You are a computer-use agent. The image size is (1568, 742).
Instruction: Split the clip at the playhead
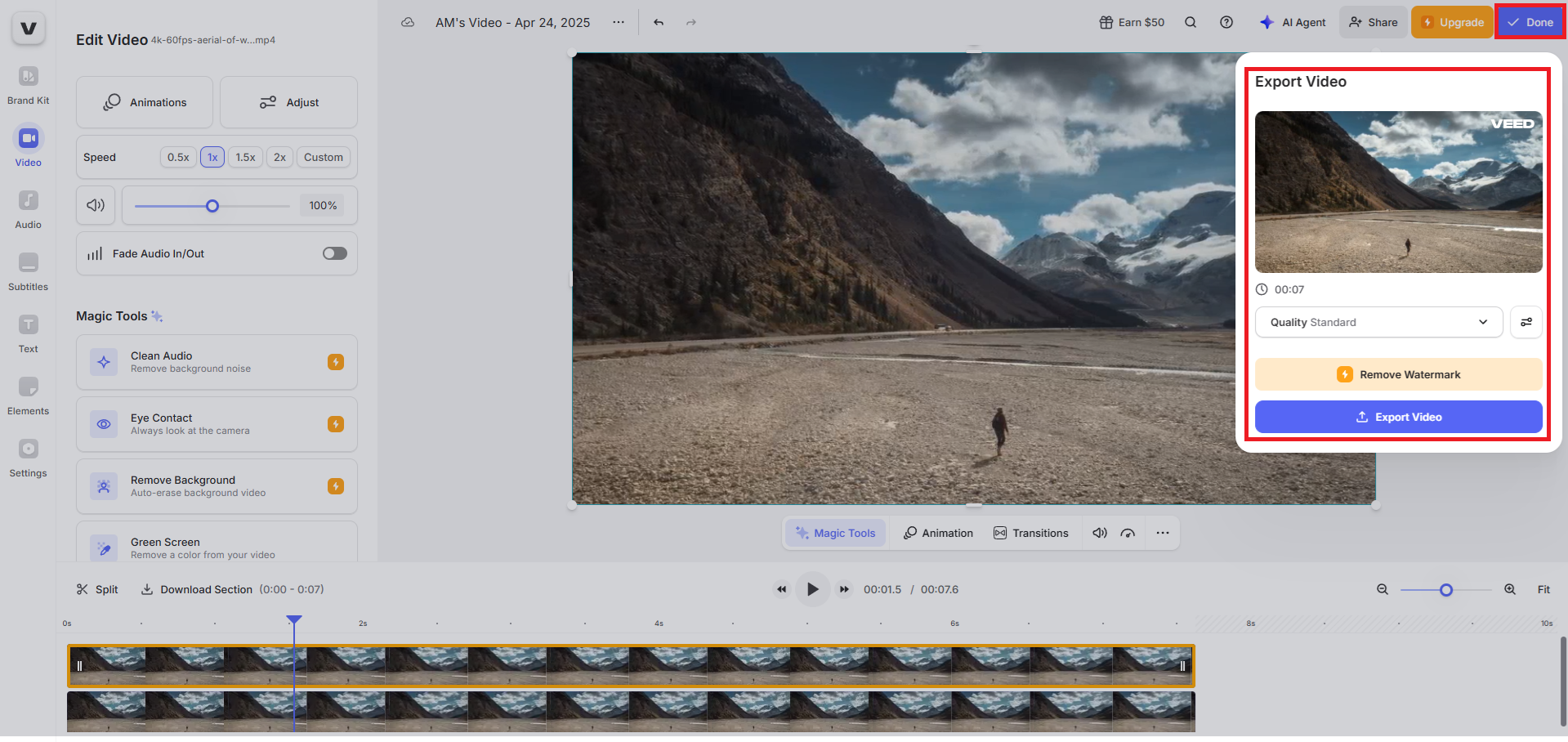coord(96,588)
